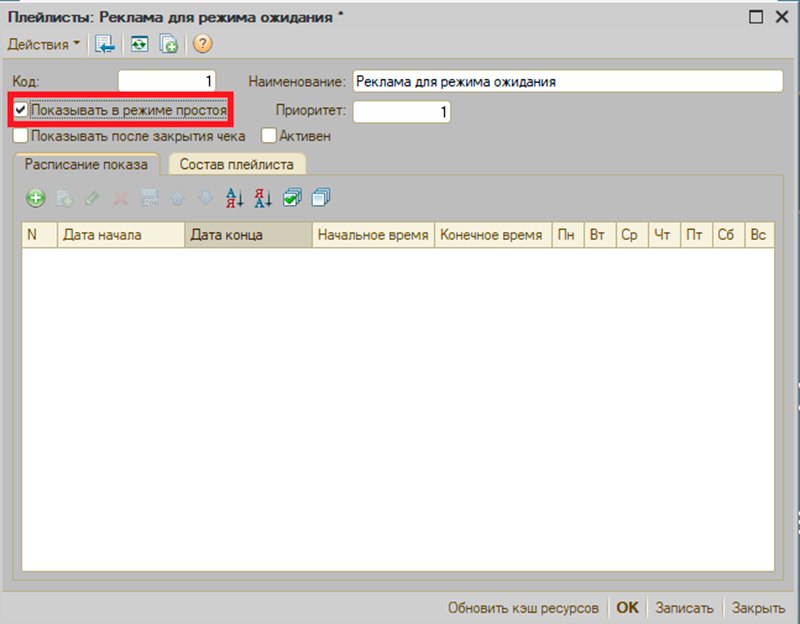Screen dimensions: 800x624
Task: Select the 'Расписание показа' tab
Action: coord(86,164)
